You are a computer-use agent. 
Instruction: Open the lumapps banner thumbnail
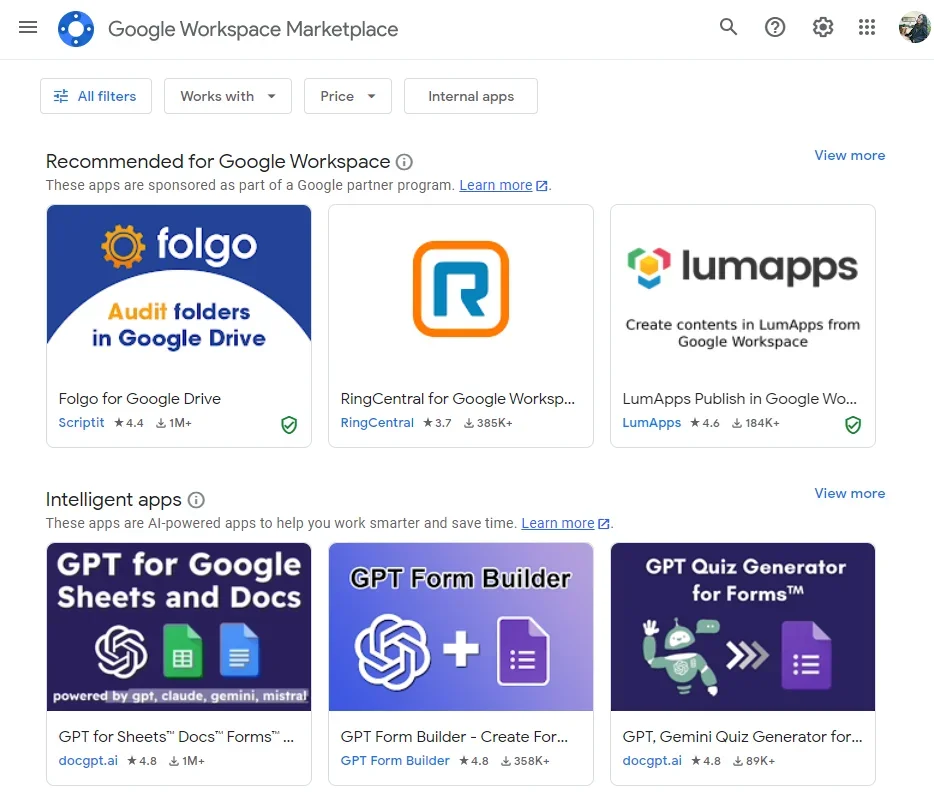point(743,289)
